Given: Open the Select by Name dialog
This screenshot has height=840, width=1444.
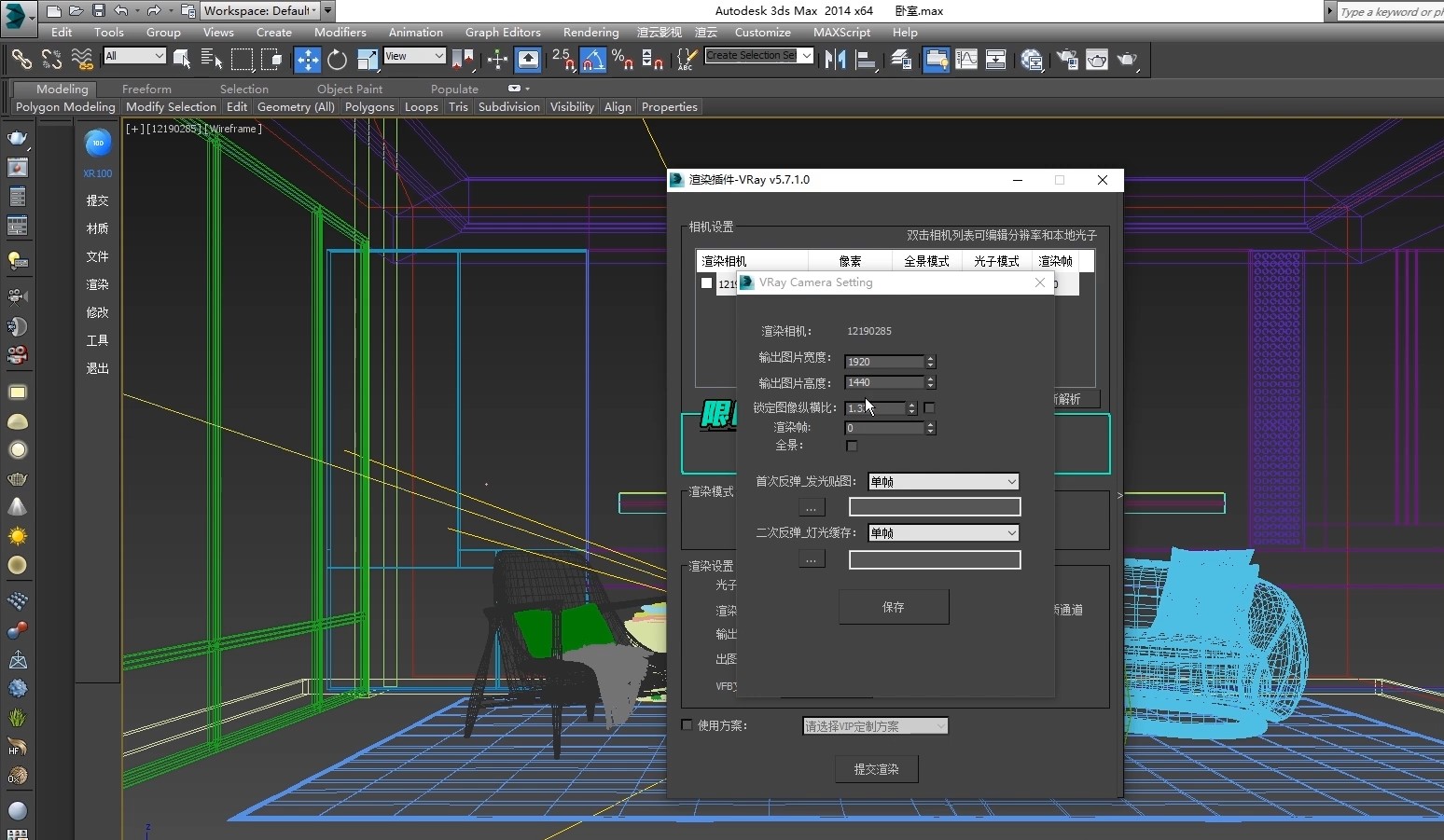Looking at the screenshot, I should [212, 60].
